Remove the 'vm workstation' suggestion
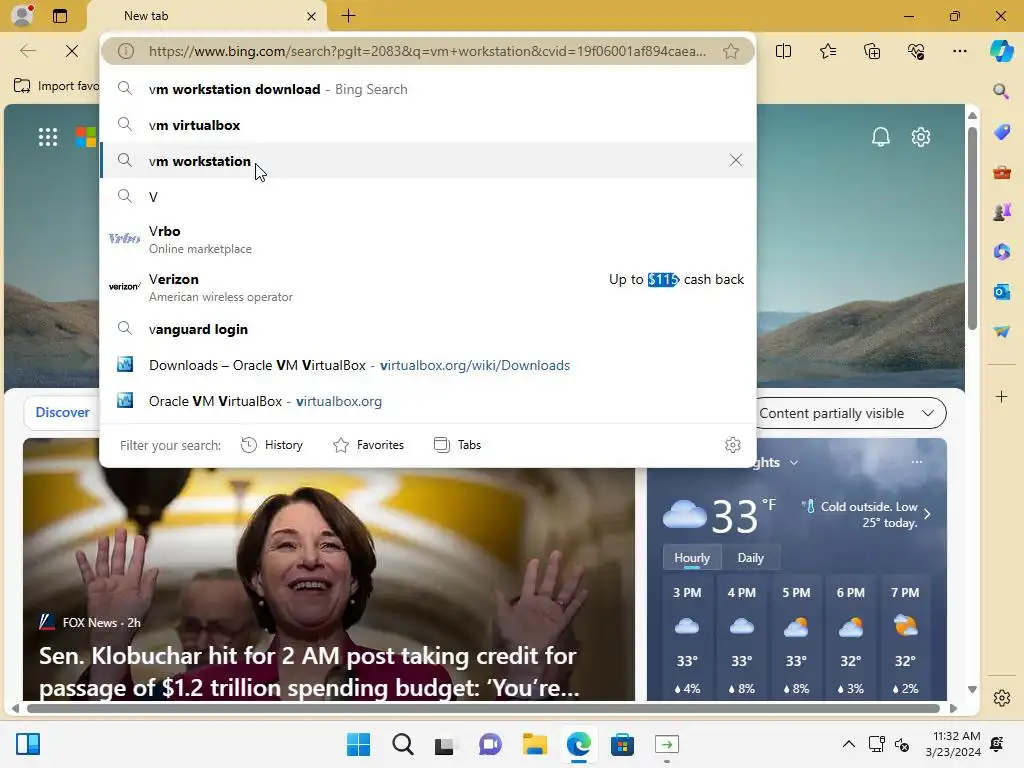The height and width of the screenshot is (768, 1024). 735,160
